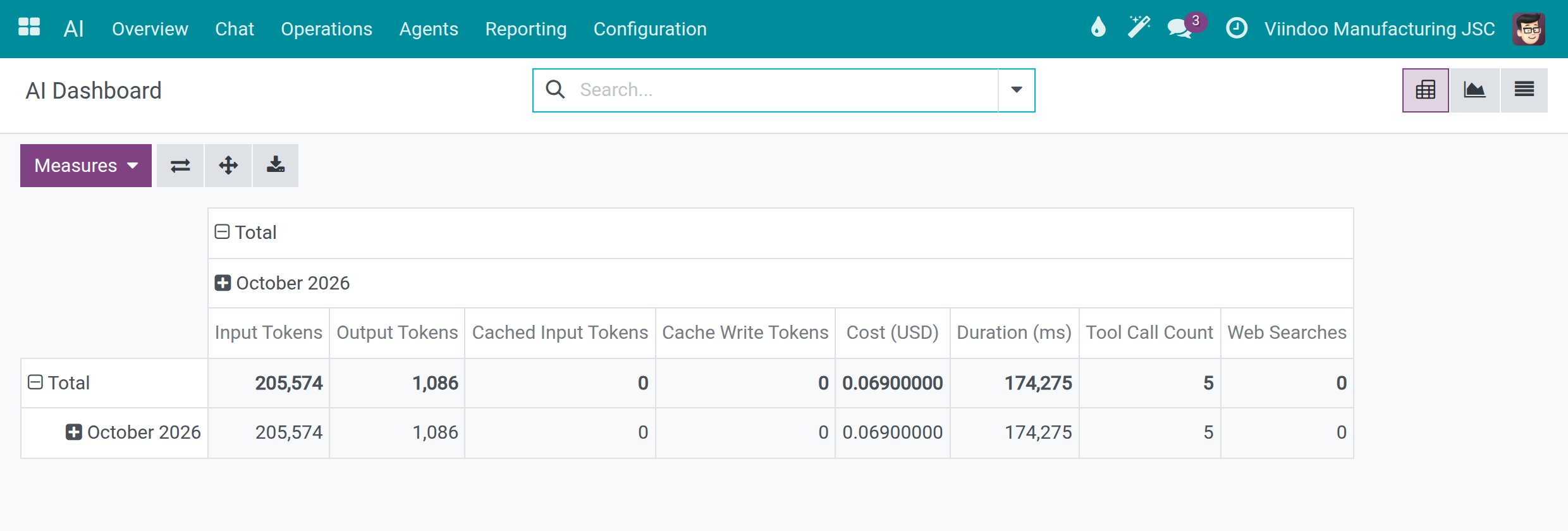Sort by the Cost (USD) column
The height and width of the screenshot is (531, 1568).
click(893, 333)
